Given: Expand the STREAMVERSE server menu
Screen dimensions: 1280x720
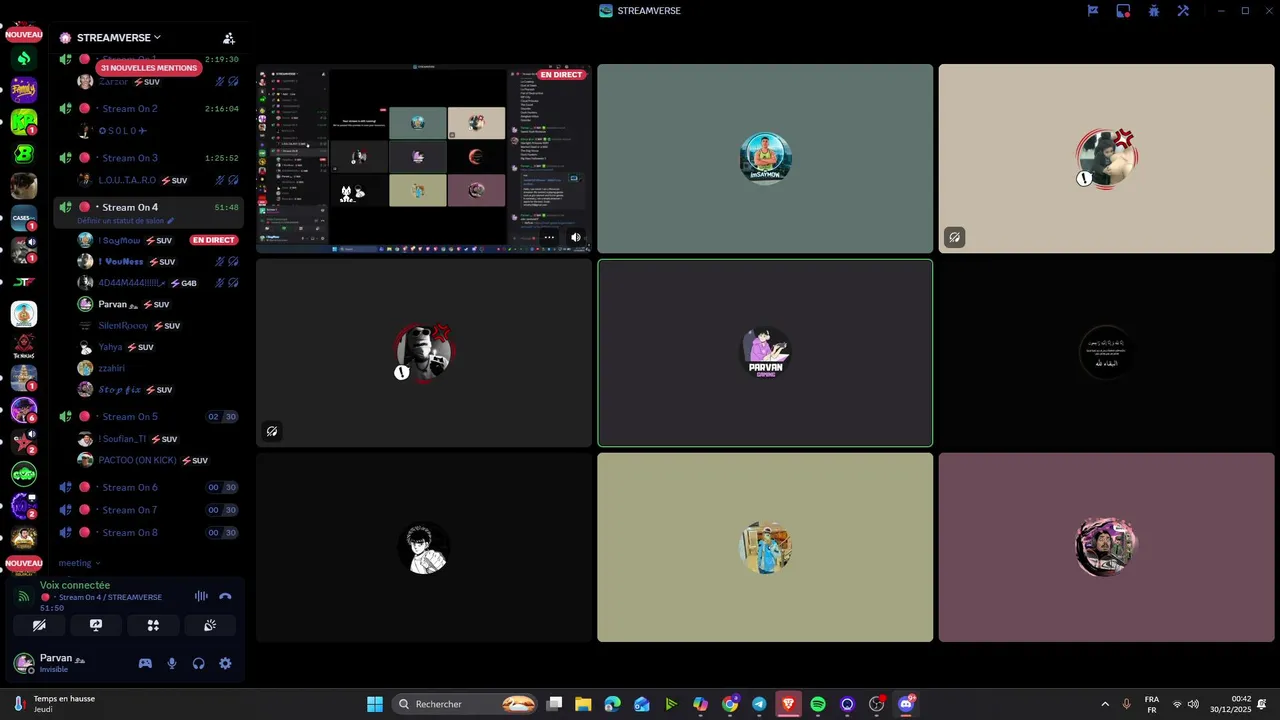Looking at the screenshot, I should pyautogui.click(x=118, y=38).
